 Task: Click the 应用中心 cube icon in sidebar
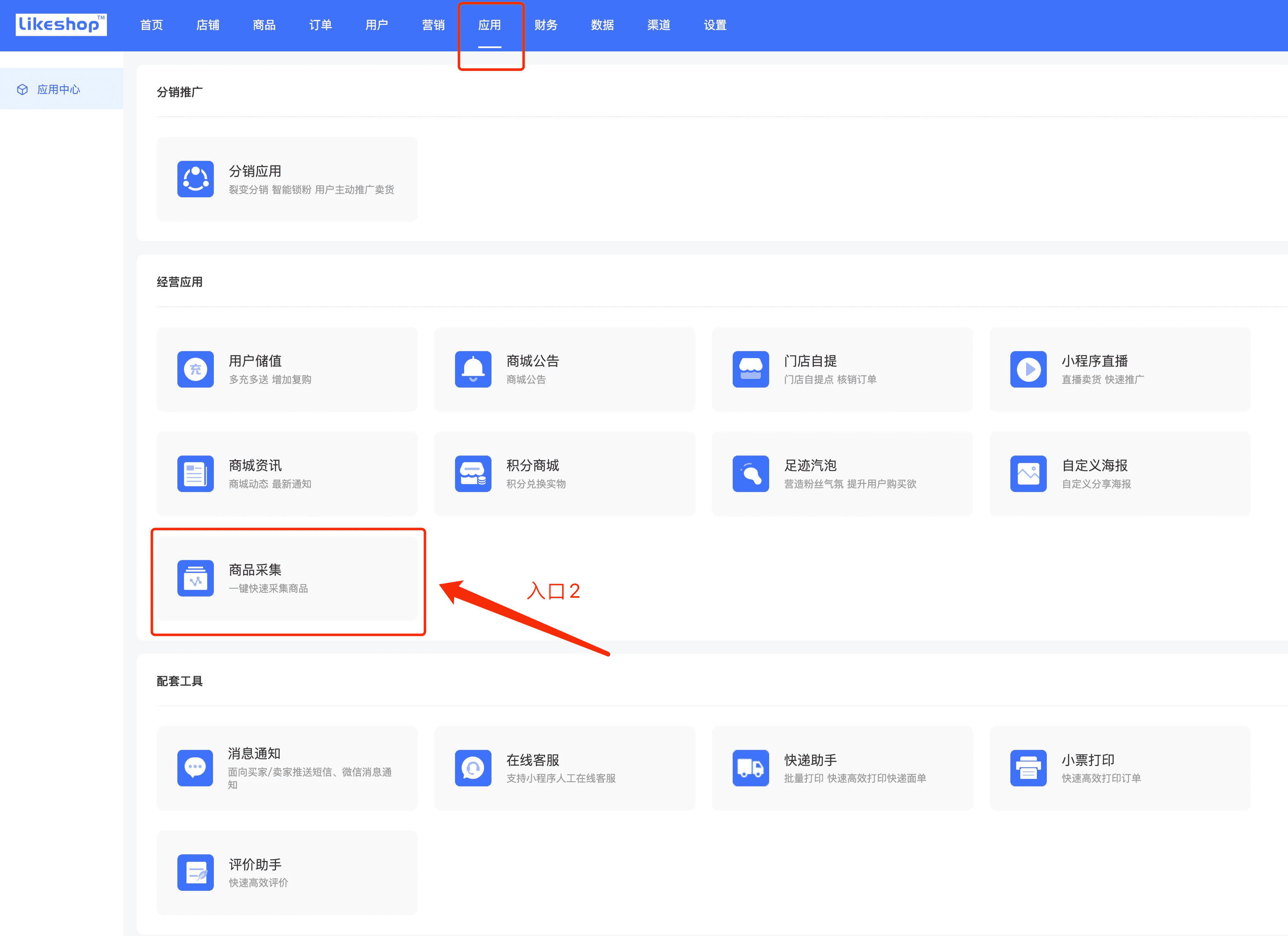click(x=22, y=89)
